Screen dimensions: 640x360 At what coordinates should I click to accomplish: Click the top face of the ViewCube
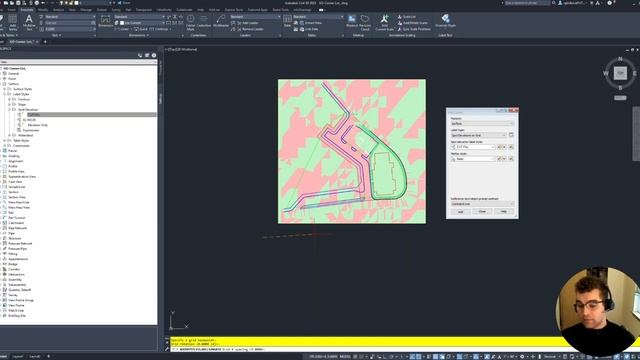click(620, 73)
